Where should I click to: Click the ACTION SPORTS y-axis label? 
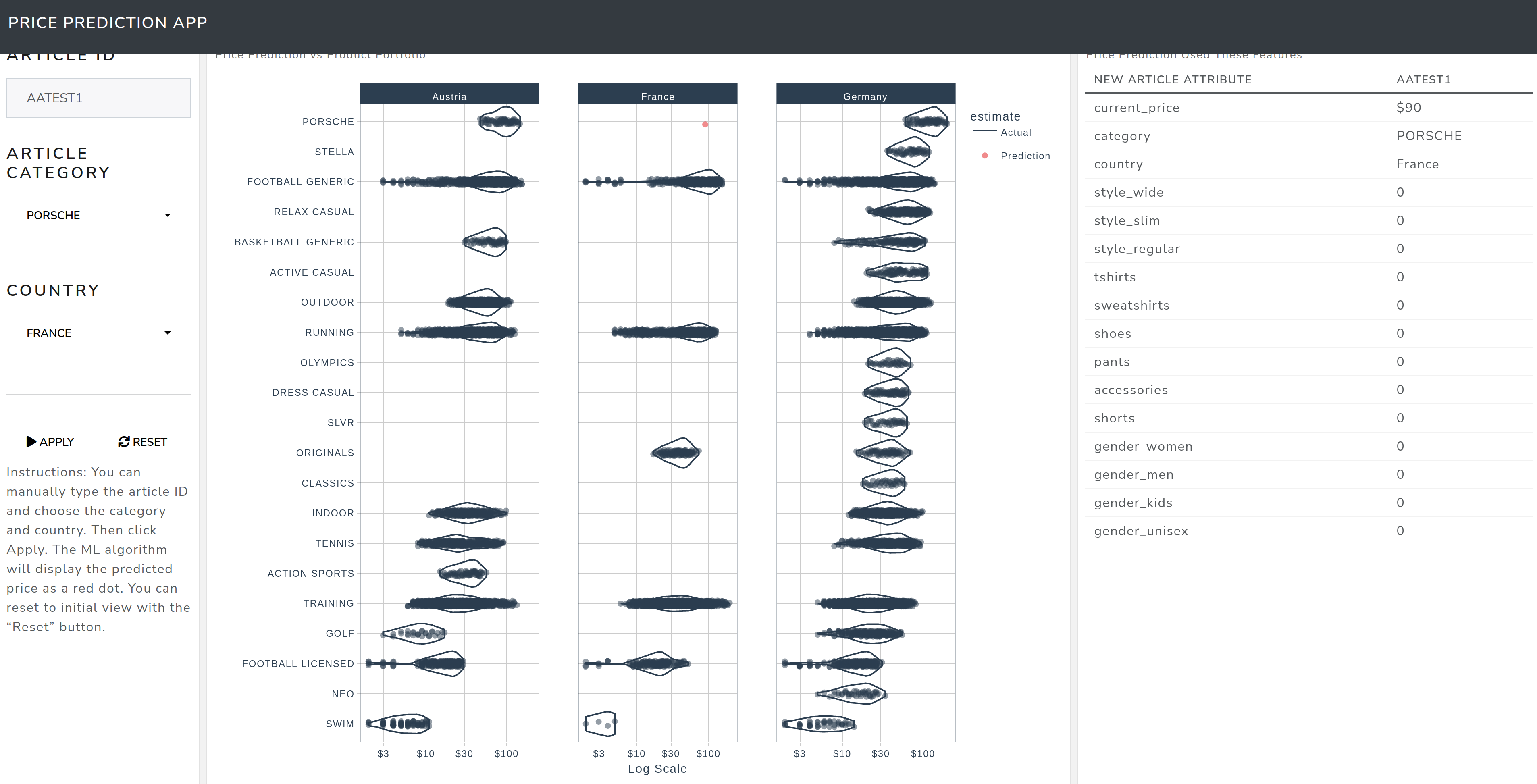tap(310, 573)
